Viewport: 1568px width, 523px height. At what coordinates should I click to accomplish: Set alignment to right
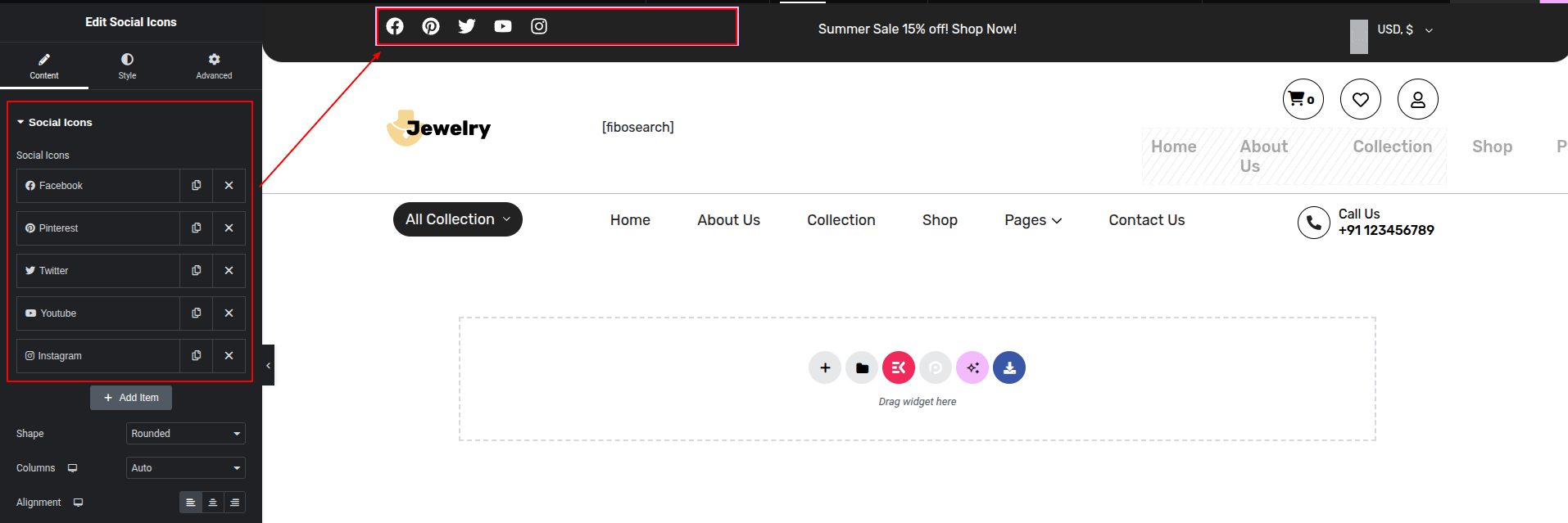click(235, 503)
